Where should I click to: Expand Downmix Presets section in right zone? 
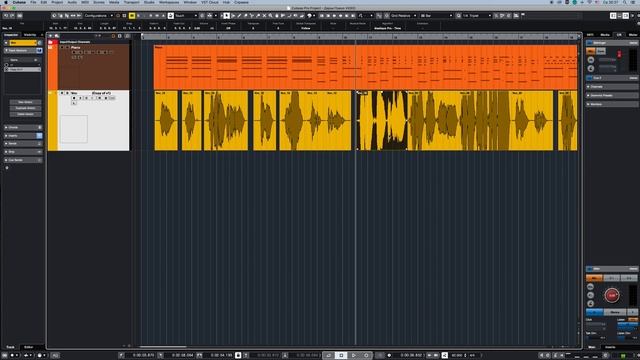click(612, 96)
